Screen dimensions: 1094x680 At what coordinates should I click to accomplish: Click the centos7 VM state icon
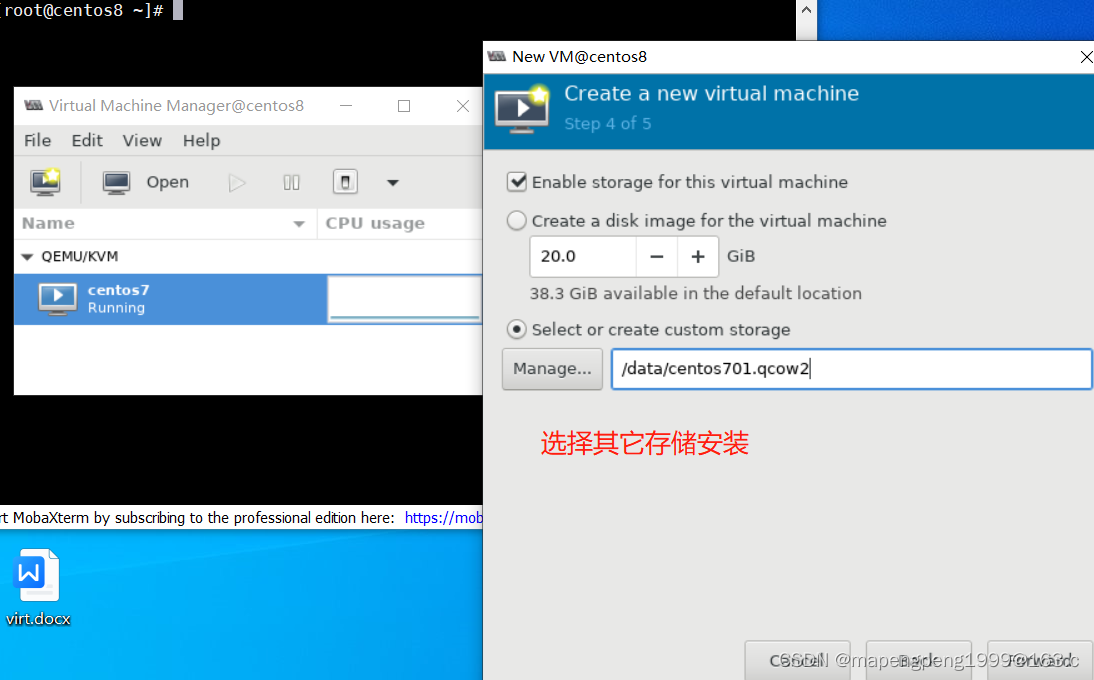[57, 299]
